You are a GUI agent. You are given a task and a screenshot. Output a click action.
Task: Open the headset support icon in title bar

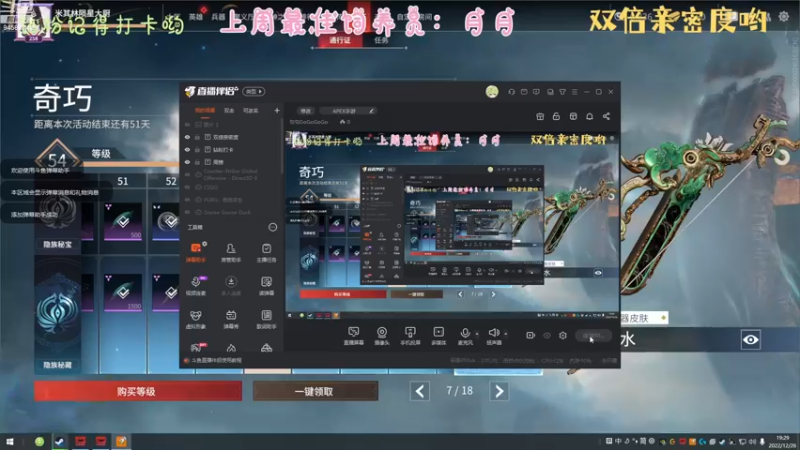(511, 92)
